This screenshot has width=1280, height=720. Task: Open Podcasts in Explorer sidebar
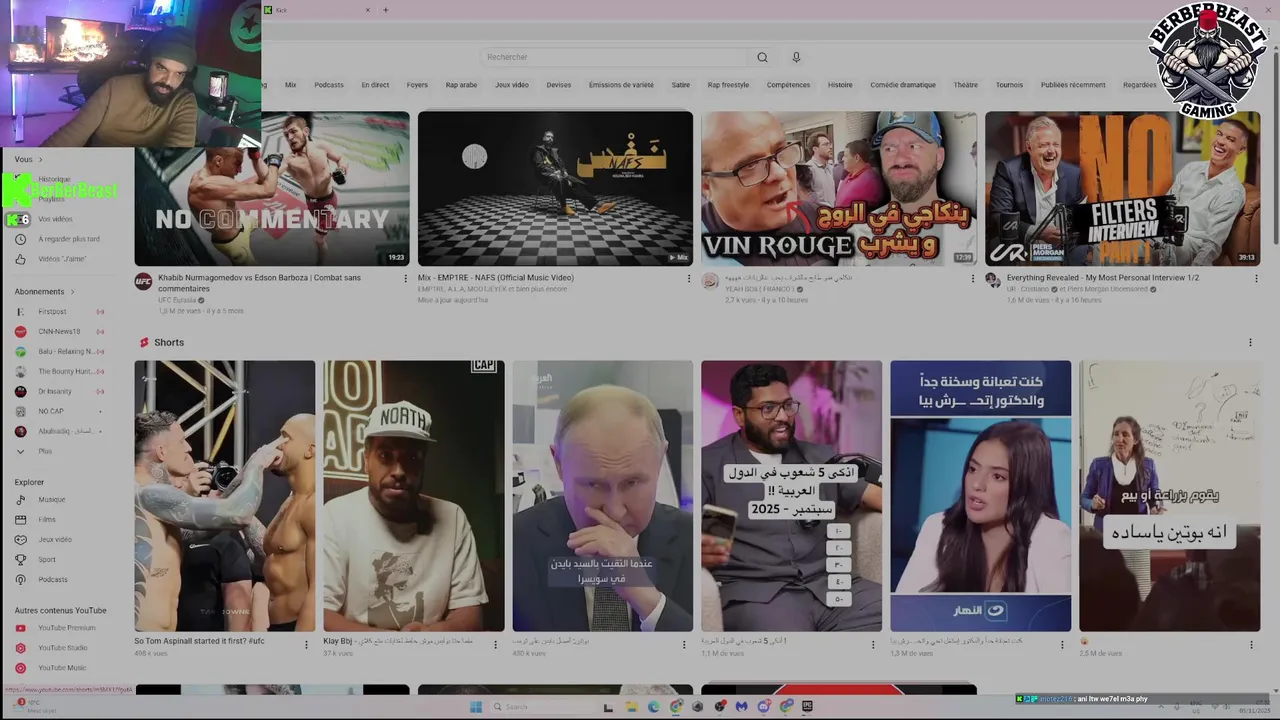tap(52, 580)
